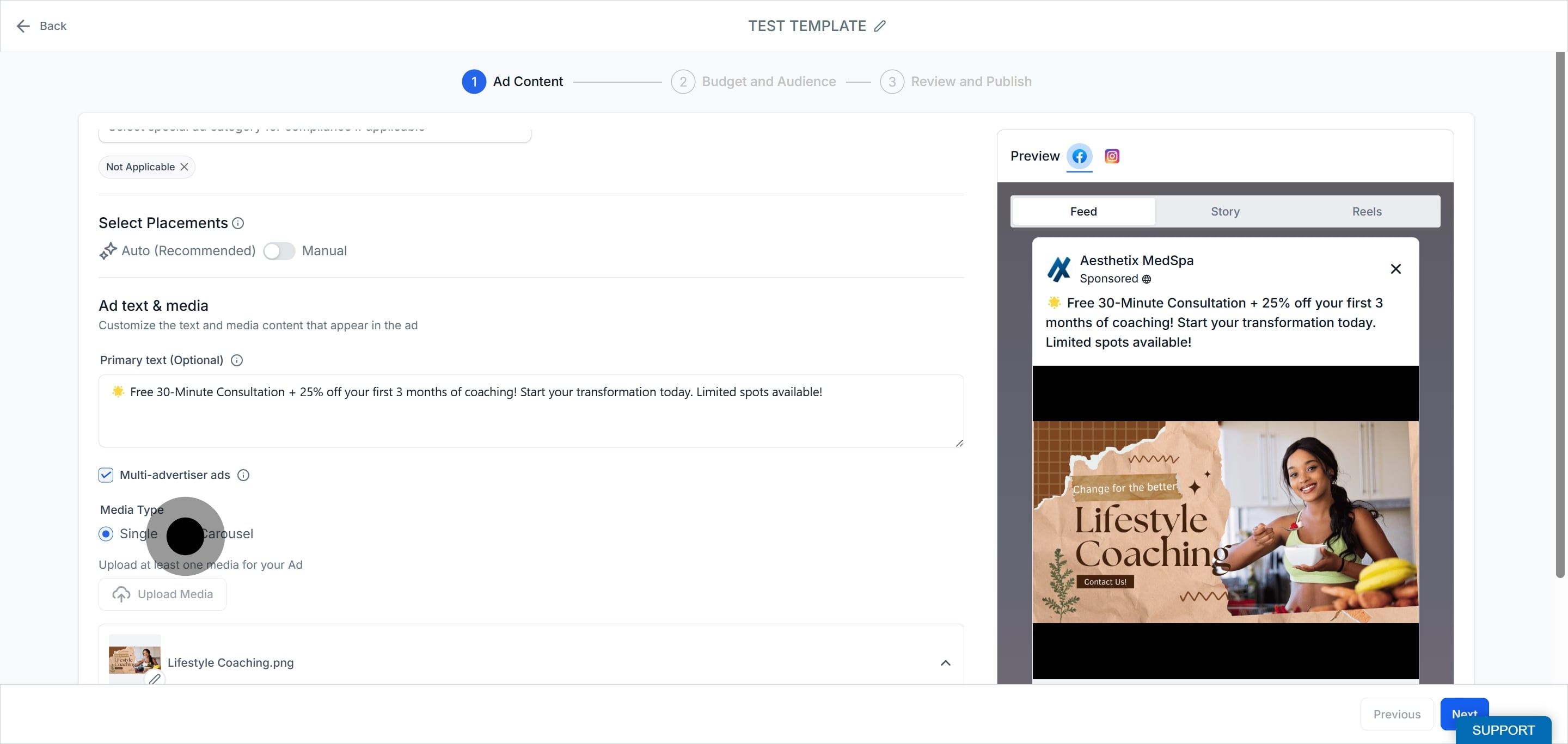Open Select Placements info icon
Image resolution: width=1568 pixels, height=744 pixels.
(x=238, y=223)
